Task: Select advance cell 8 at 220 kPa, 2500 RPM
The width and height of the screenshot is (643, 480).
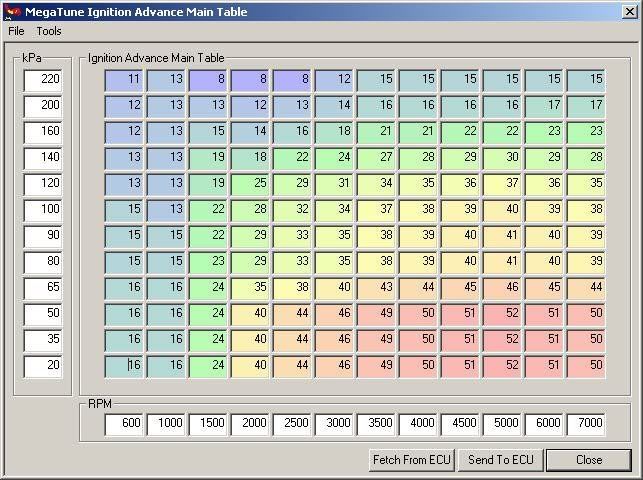Action: [292, 80]
